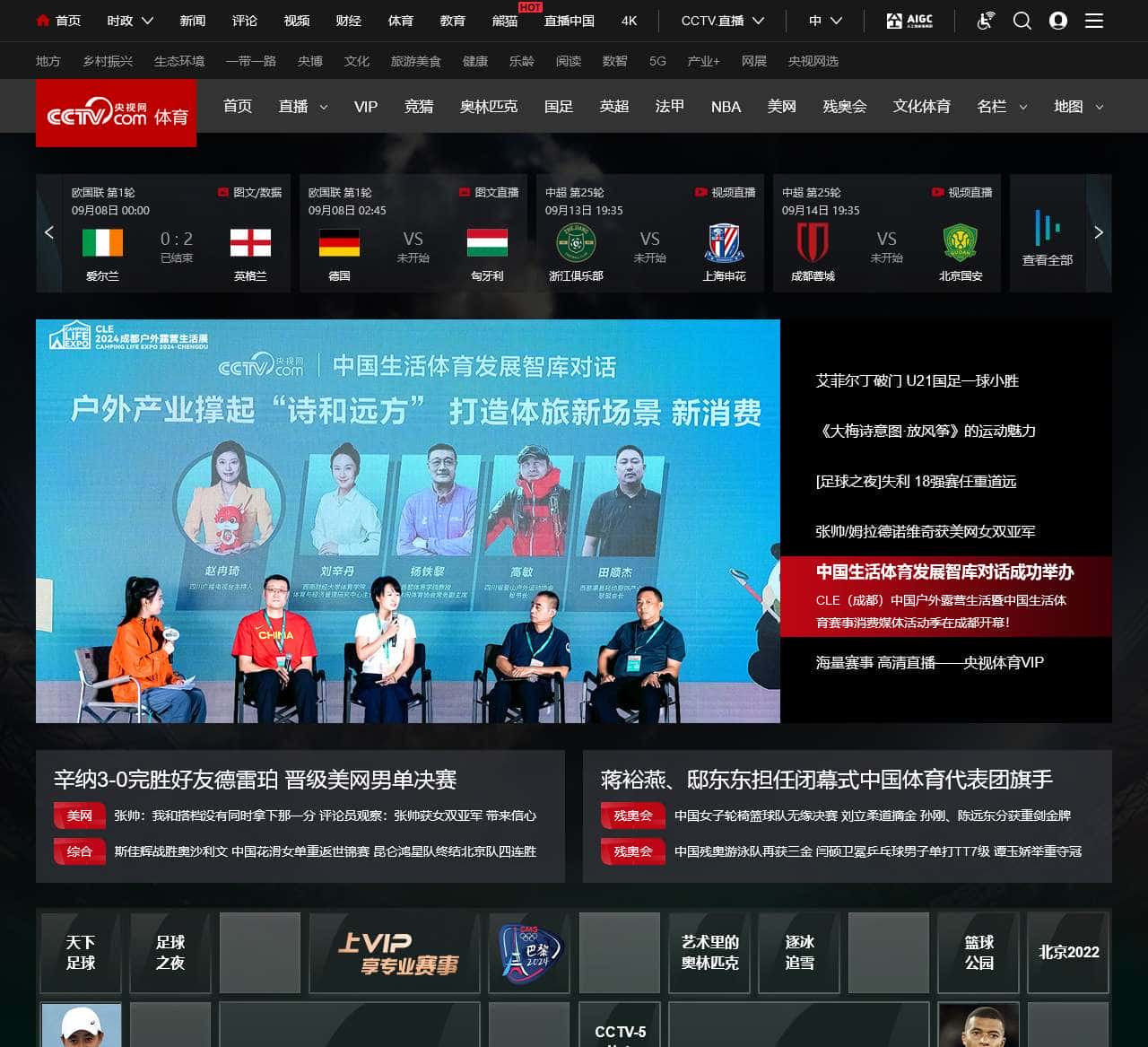
Task: Open 图文/数据 for Ireland vs England
Action: pyautogui.click(x=250, y=192)
